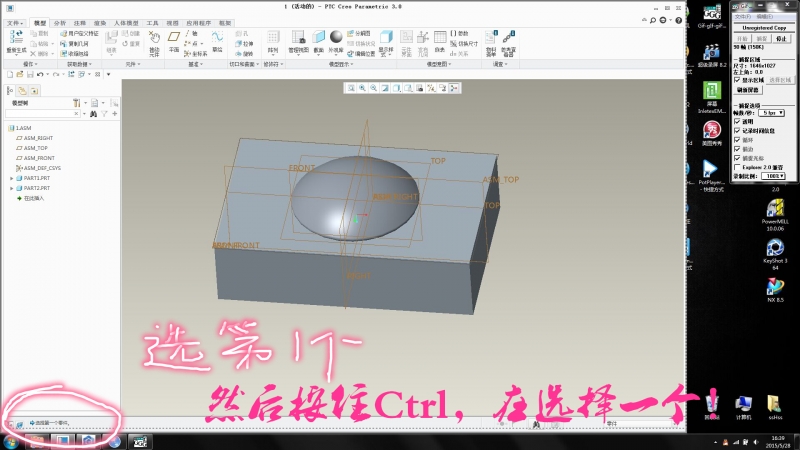
Task: Open NX 8.5 desktop shortcut
Action: pyautogui.click(x=775, y=290)
